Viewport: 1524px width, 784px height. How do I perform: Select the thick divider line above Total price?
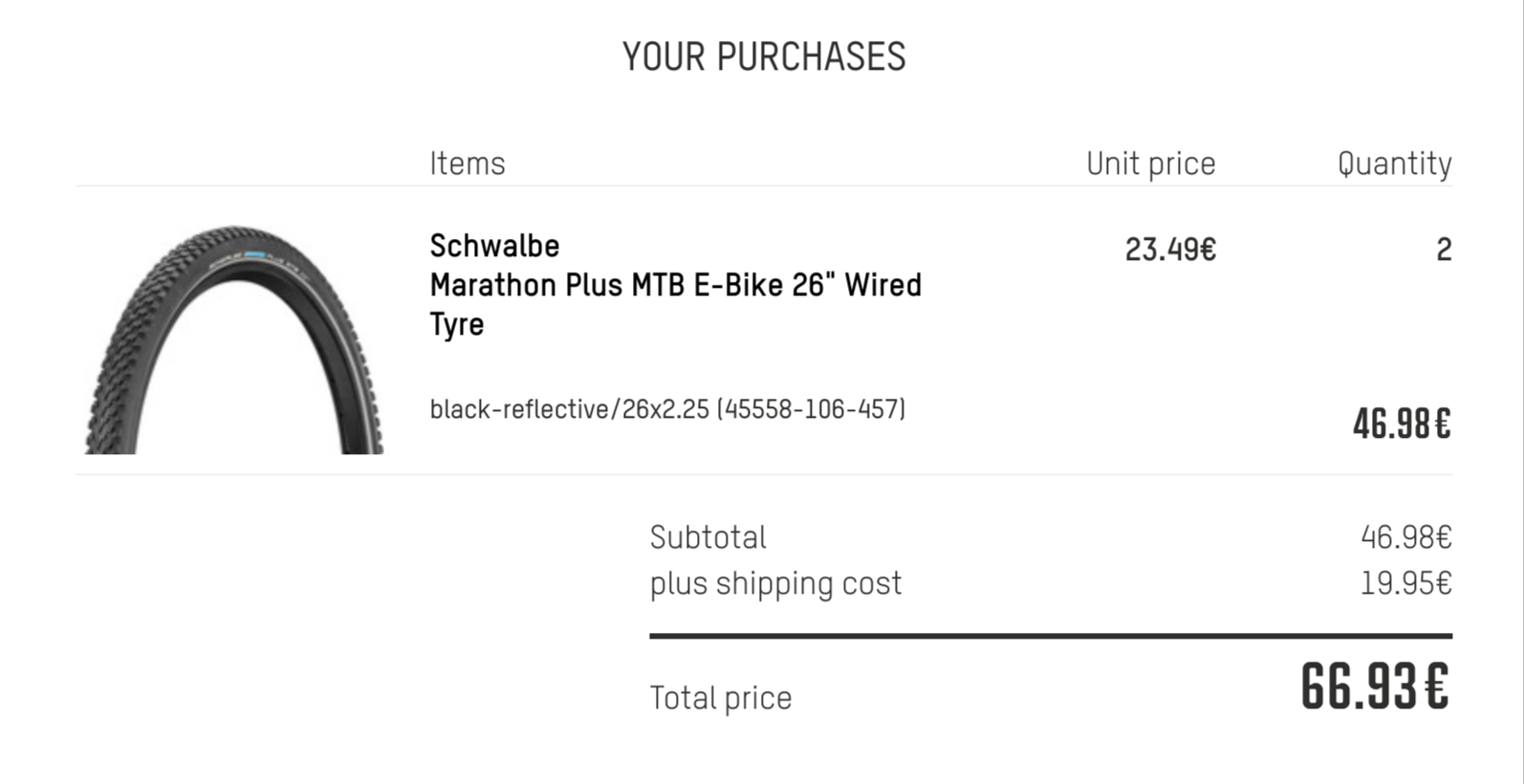1051,635
